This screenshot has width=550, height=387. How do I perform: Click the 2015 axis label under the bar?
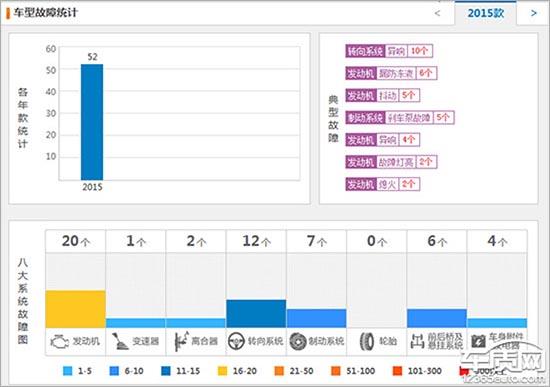[92, 187]
